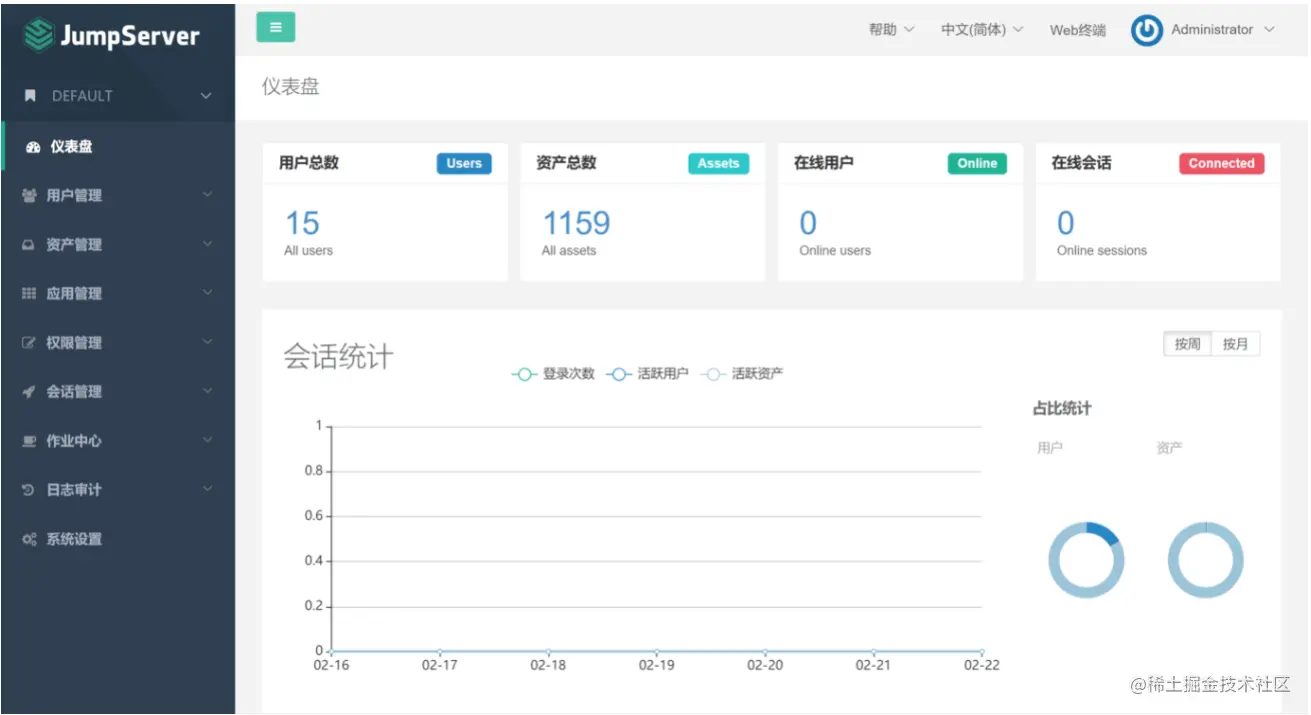Viewport: 1311px width, 715px height.
Task: Open the 帮助 help dropdown
Action: (x=891, y=30)
